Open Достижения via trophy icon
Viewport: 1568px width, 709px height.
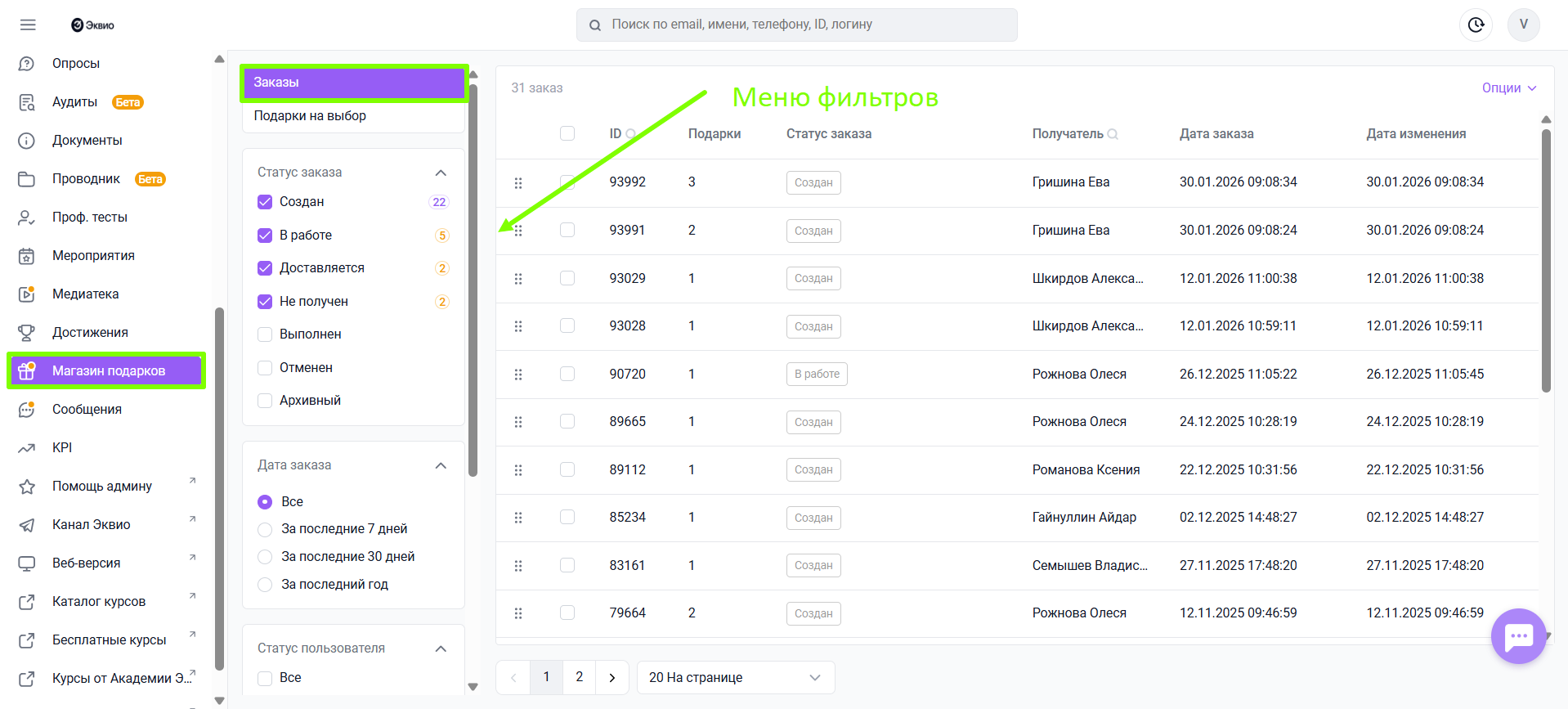[x=27, y=333]
